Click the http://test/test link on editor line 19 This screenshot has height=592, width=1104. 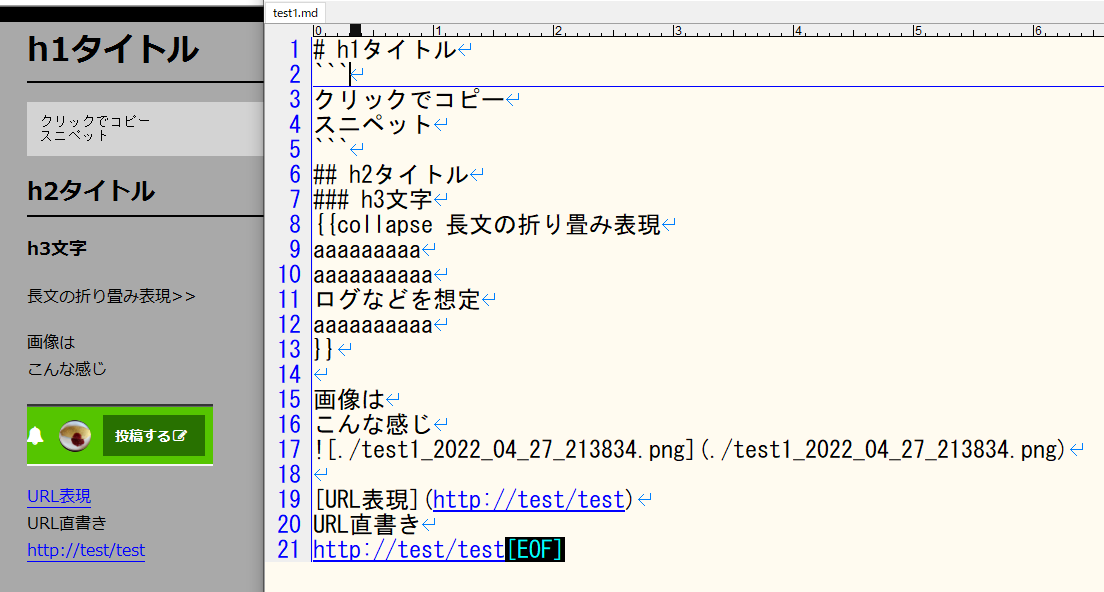pos(529,499)
